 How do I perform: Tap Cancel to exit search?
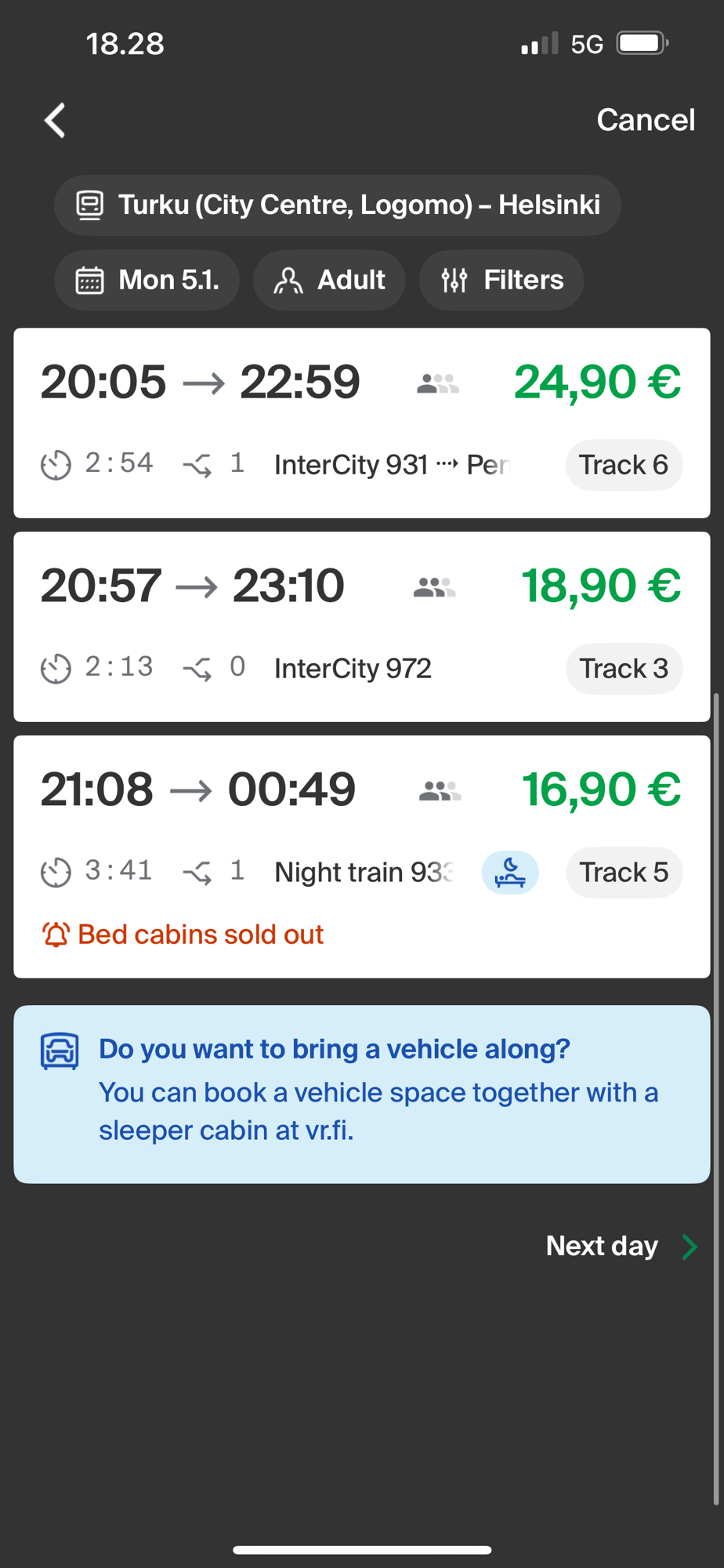click(x=645, y=120)
